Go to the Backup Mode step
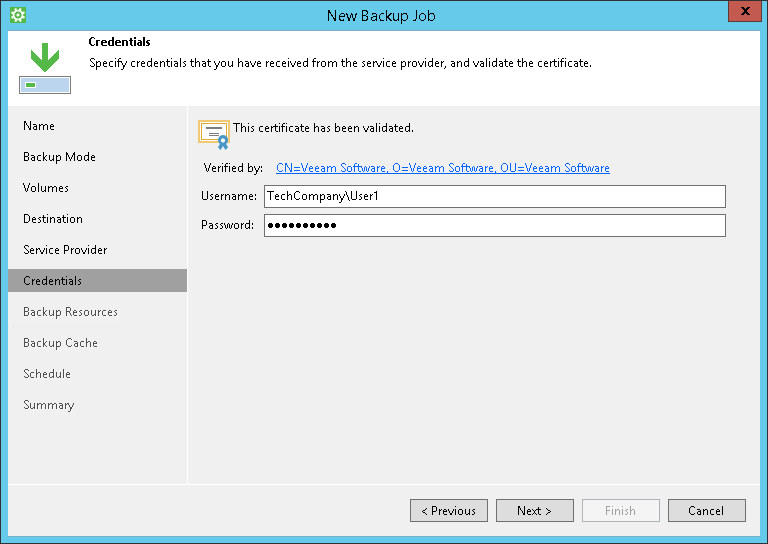This screenshot has width=768, height=544. pos(59,157)
